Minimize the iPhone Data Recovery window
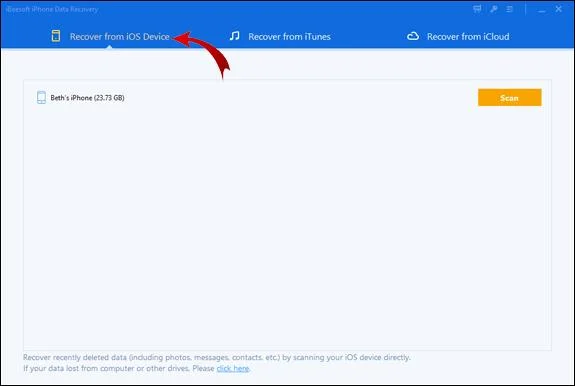The width and height of the screenshot is (575, 386). pos(542,10)
